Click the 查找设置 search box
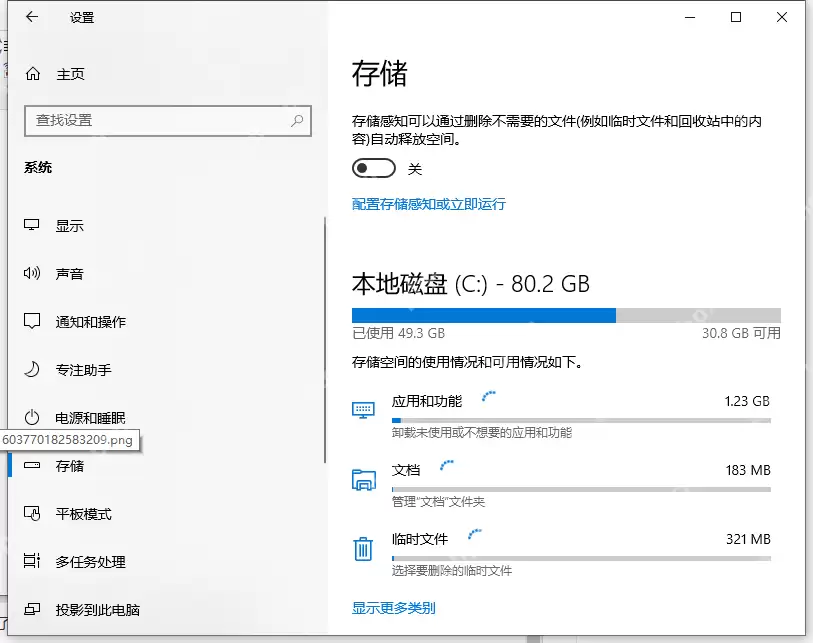This screenshot has width=813, height=643. point(168,120)
